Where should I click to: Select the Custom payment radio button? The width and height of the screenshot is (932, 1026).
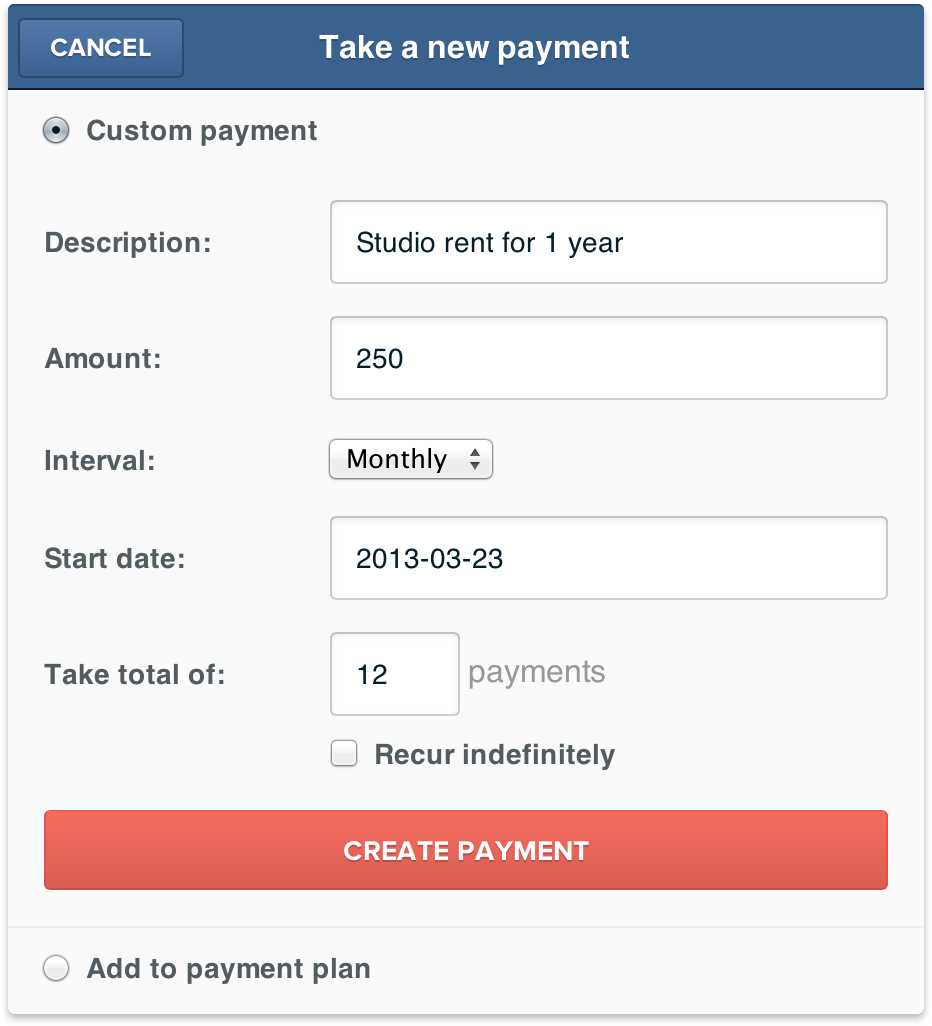[57, 130]
